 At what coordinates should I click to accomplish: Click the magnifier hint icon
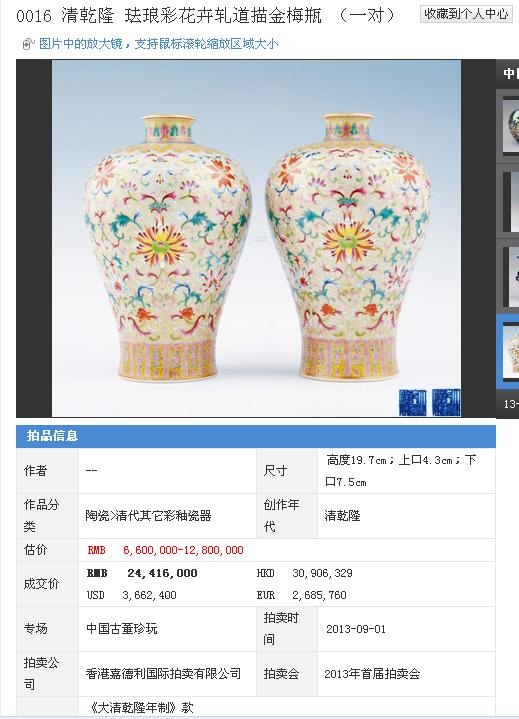pos(28,44)
